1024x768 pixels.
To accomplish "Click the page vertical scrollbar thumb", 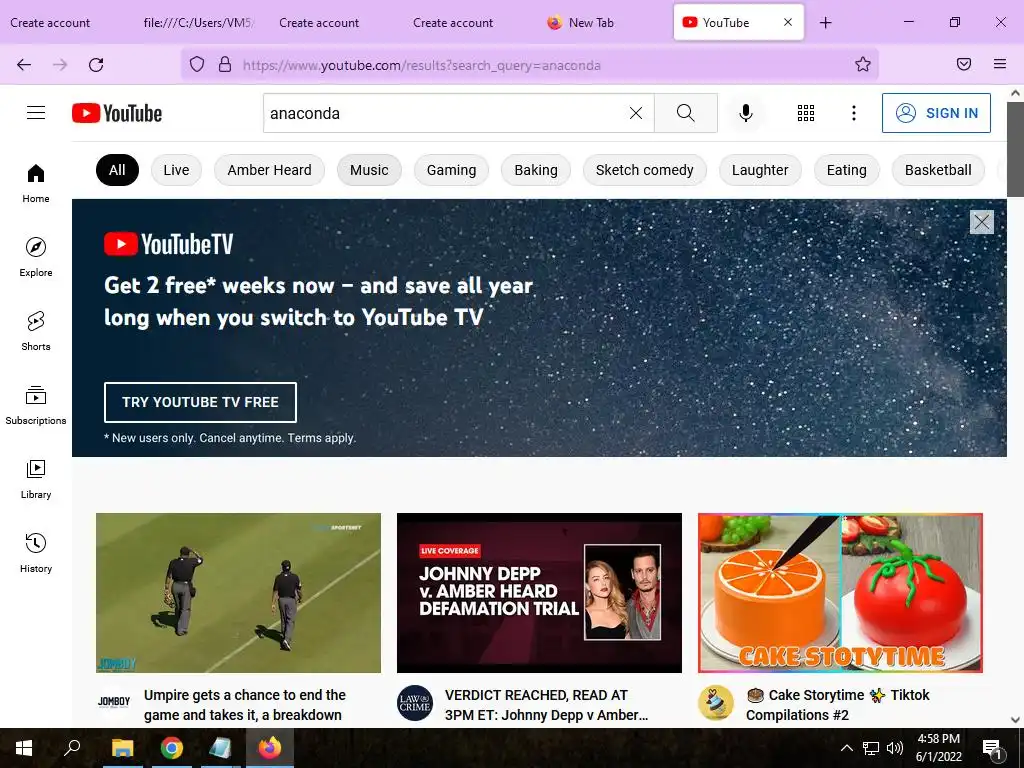I will [x=1015, y=150].
